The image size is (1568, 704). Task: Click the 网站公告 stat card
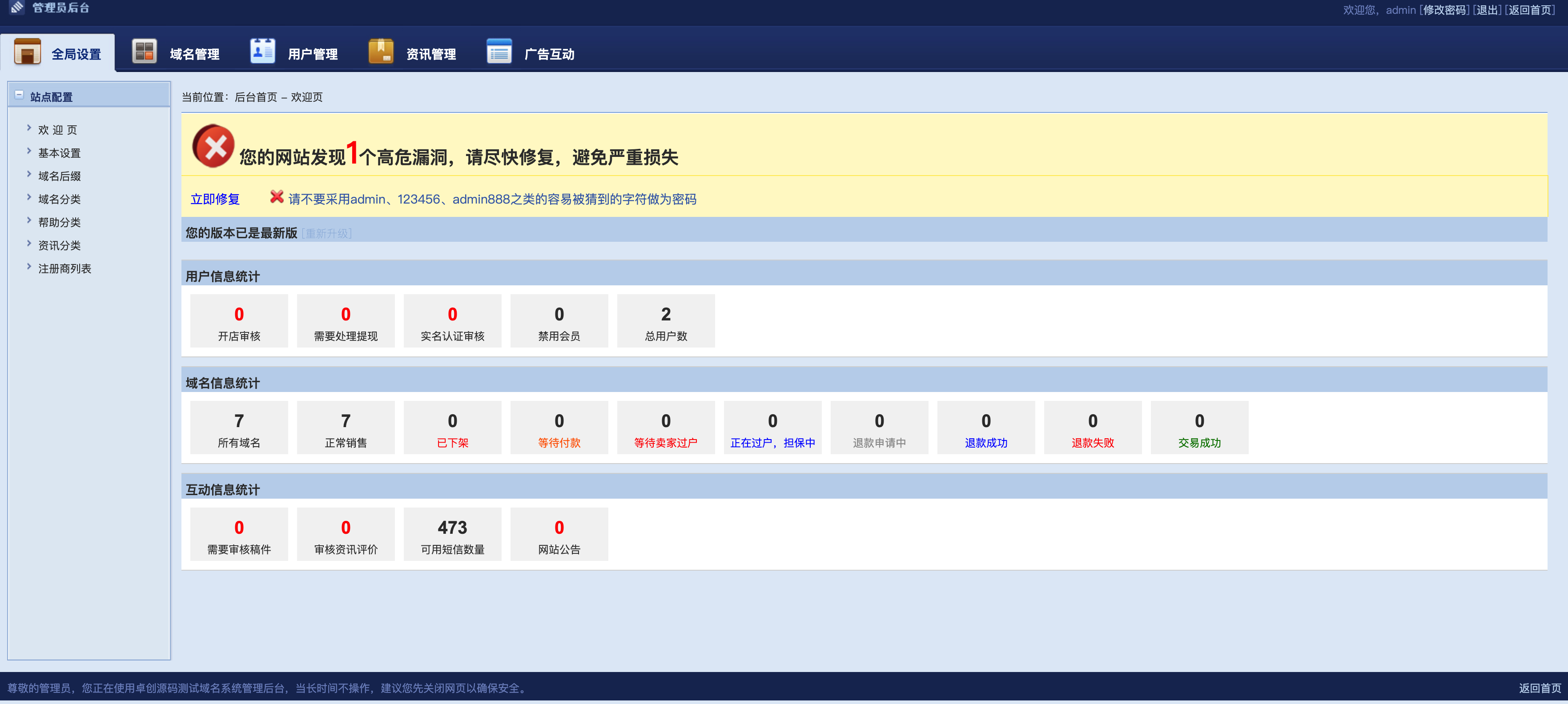tap(559, 534)
